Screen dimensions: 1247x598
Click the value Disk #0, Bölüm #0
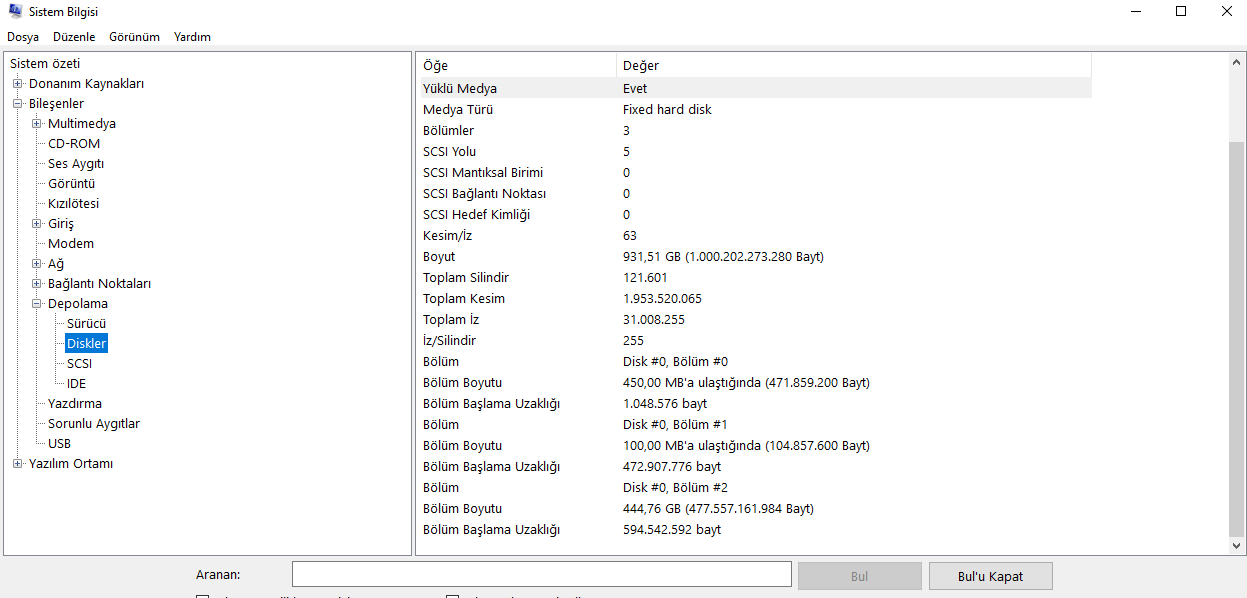pyautogui.click(x=675, y=362)
